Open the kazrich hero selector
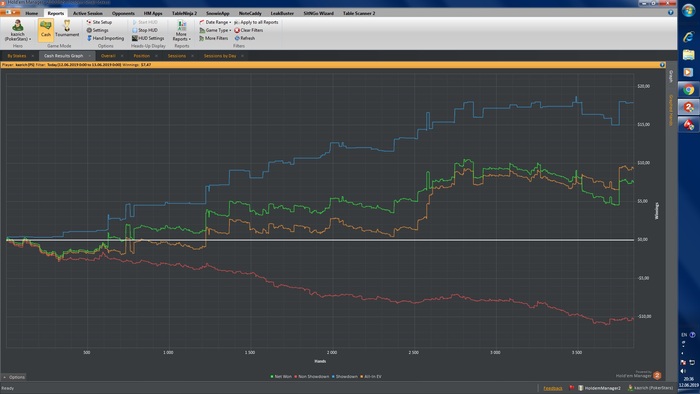Viewport: 700px width, 394px height. click(18, 30)
